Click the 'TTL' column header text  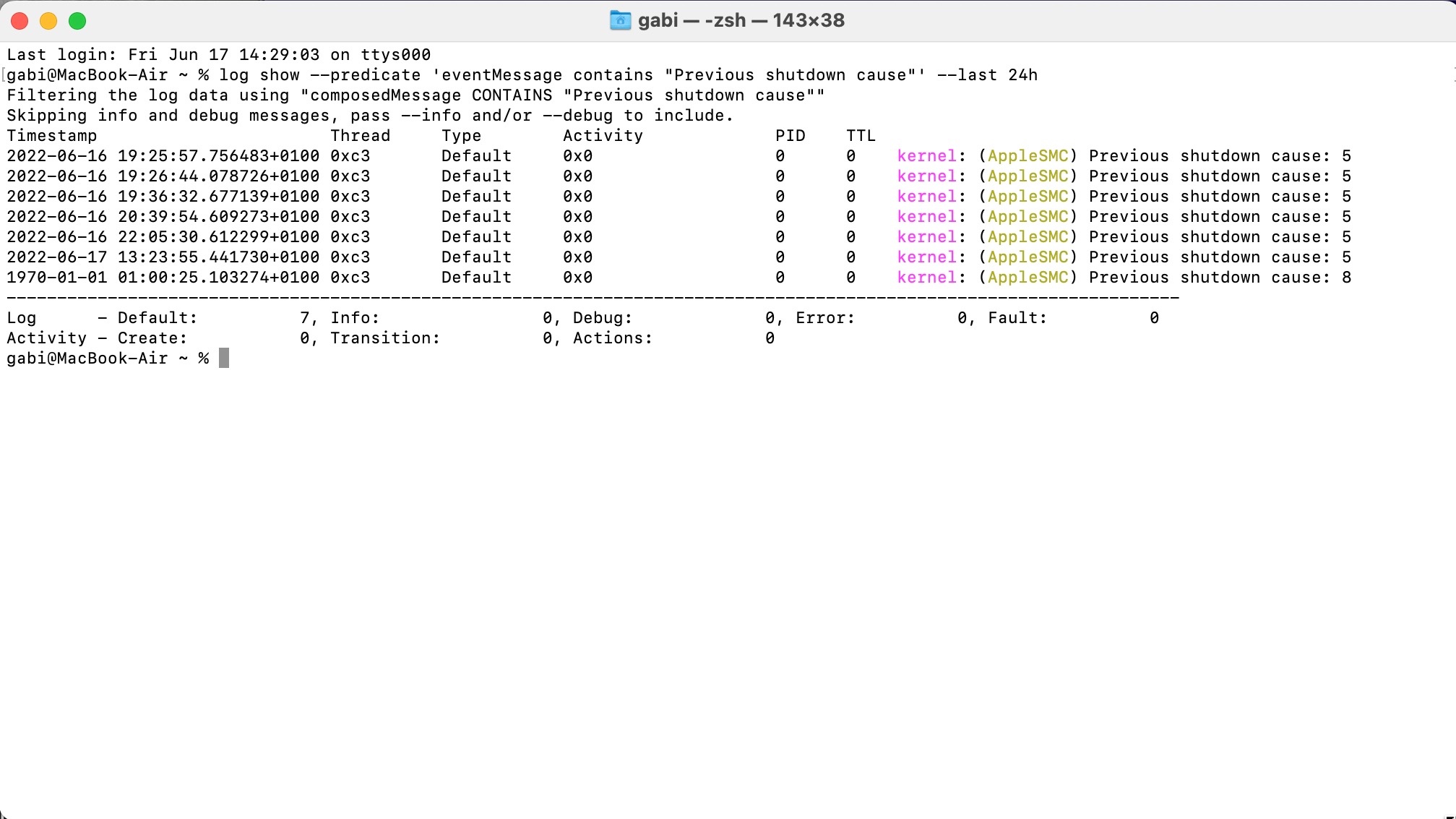861,136
